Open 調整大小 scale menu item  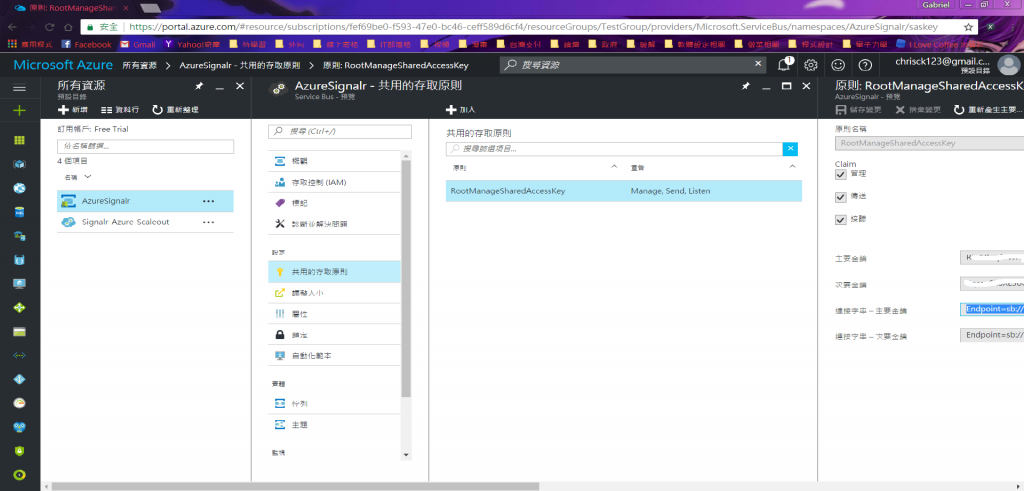334,293
